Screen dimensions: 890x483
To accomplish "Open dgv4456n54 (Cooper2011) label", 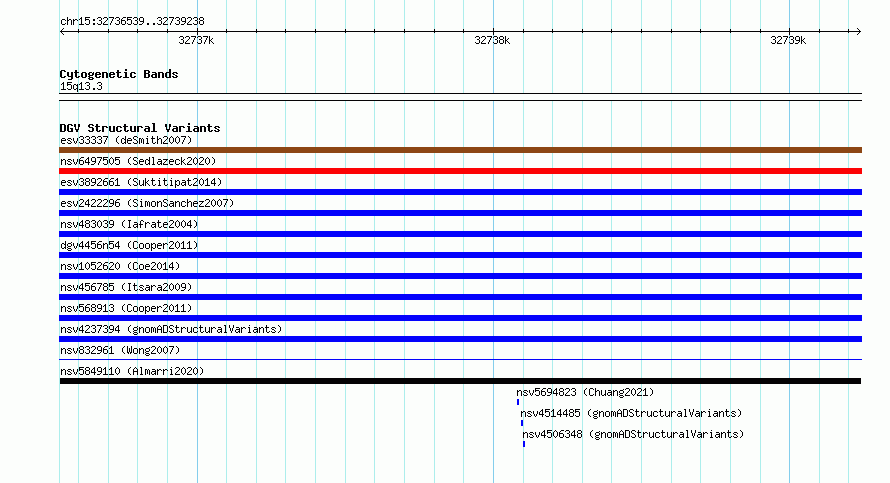I will (x=129, y=245).
